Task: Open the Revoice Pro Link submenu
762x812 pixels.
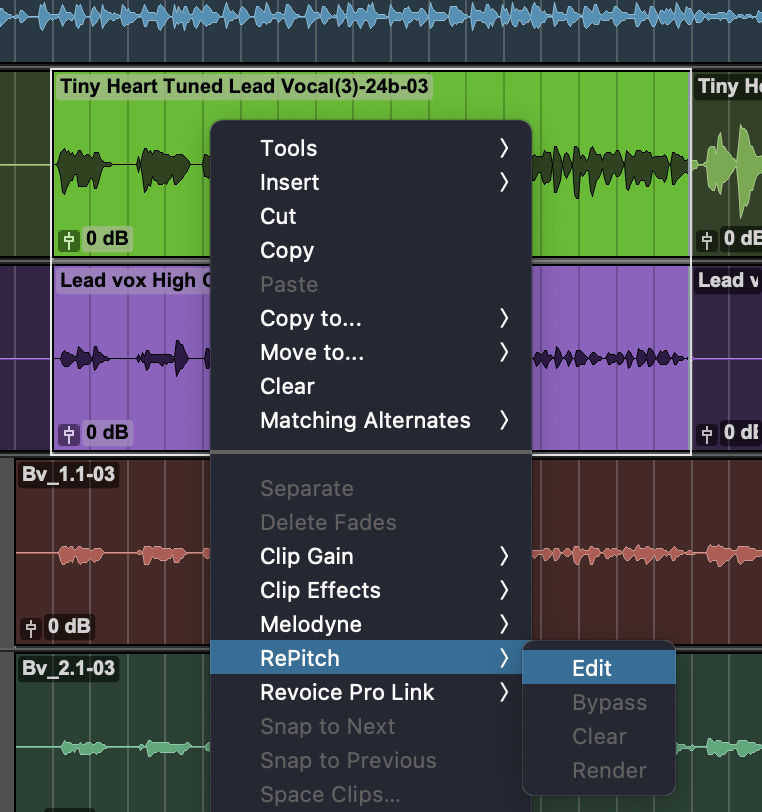Action: coord(347,692)
